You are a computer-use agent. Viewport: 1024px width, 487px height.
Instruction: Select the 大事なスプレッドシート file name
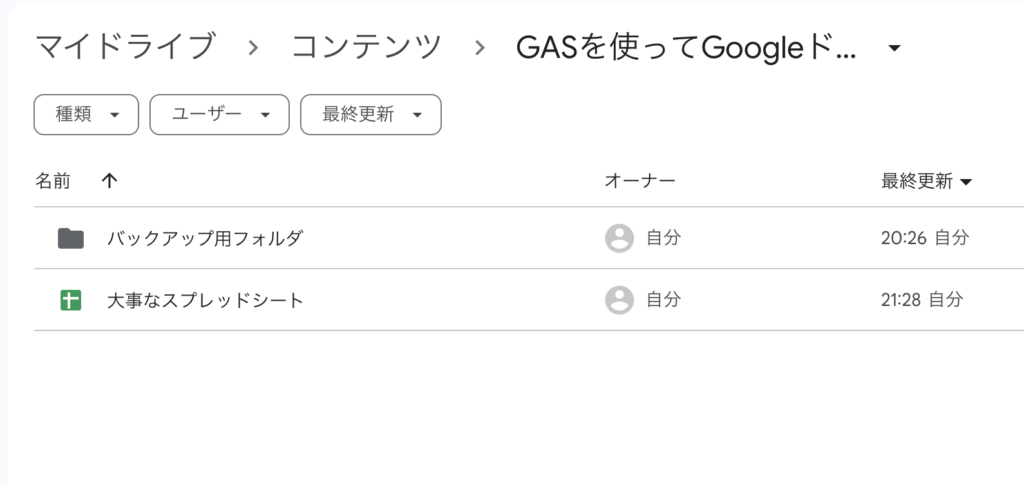205,299
